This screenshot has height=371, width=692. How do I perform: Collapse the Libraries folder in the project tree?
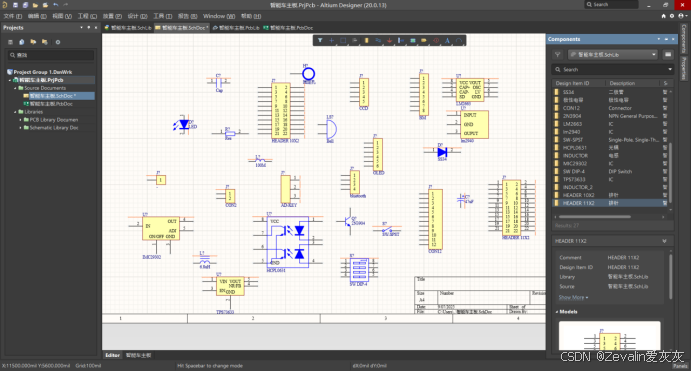15,112
